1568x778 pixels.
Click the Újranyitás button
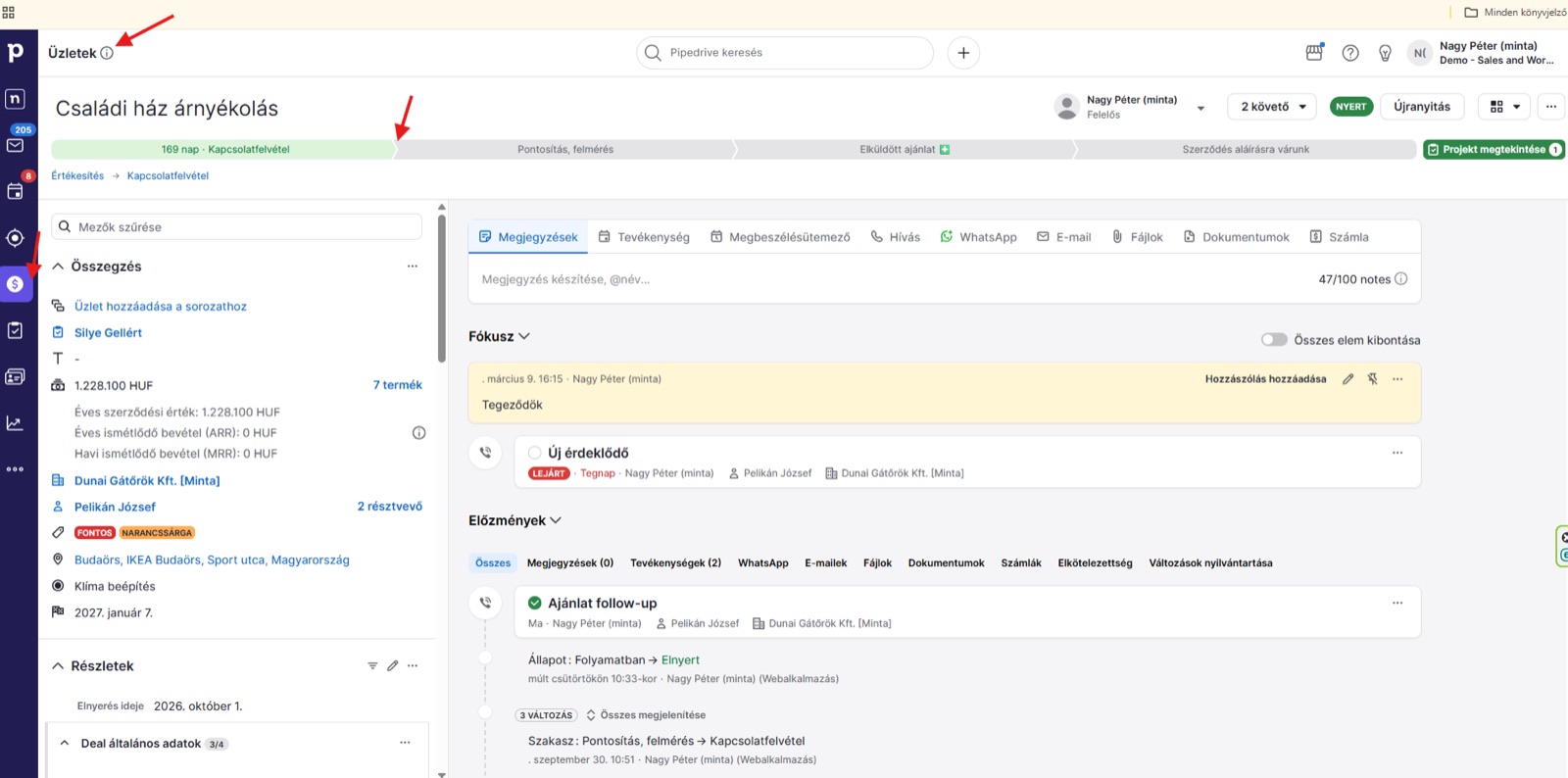click(1422, 107)
